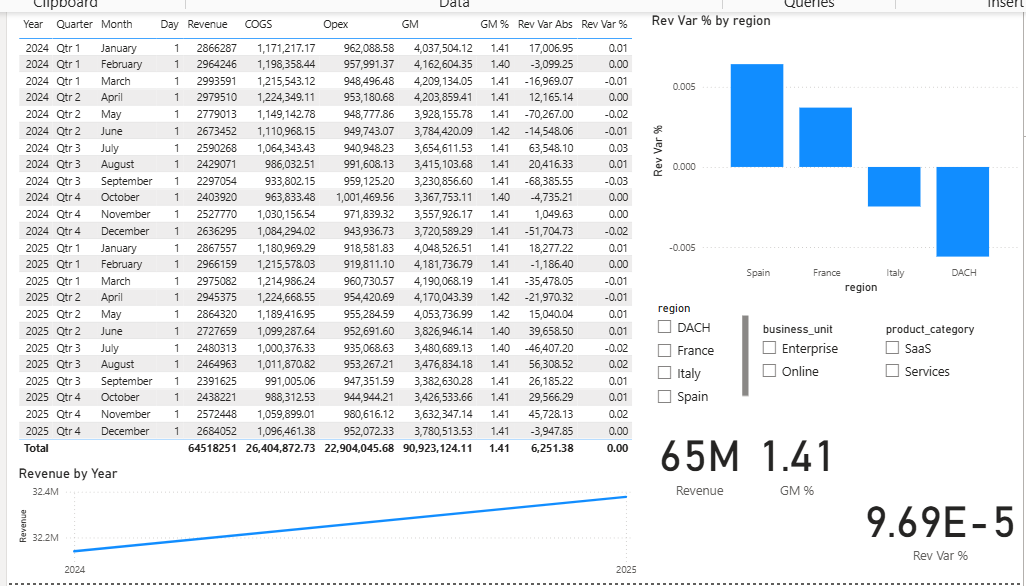Tick the Services product category checkbox

click(x=892, y=372)
